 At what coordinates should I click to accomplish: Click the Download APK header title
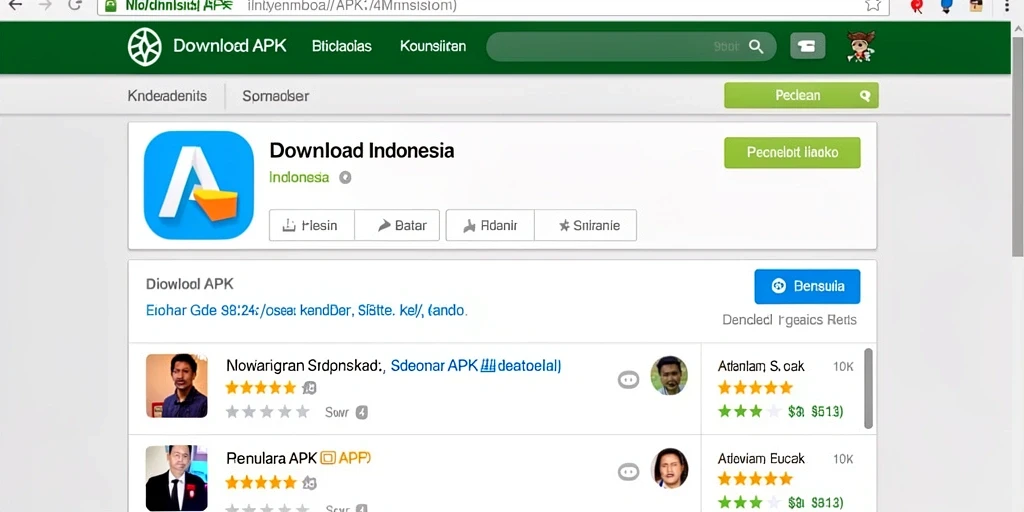(x=229, y=46)
